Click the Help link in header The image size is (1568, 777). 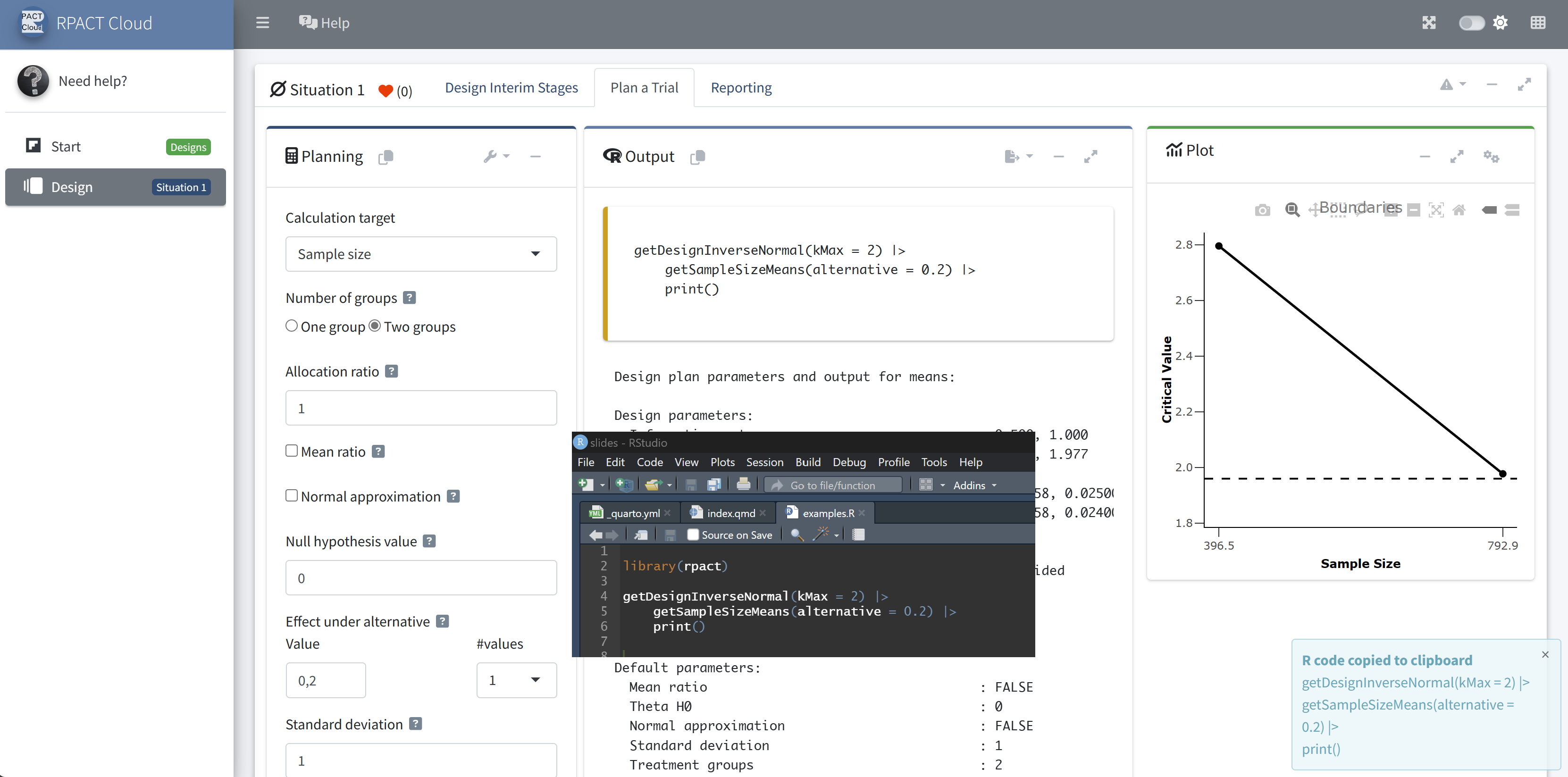325,23
